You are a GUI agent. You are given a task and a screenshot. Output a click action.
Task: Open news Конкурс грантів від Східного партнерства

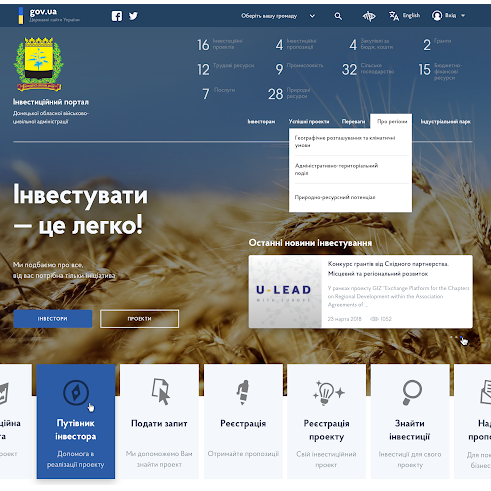pyautogui.click(x=389, y=269)
